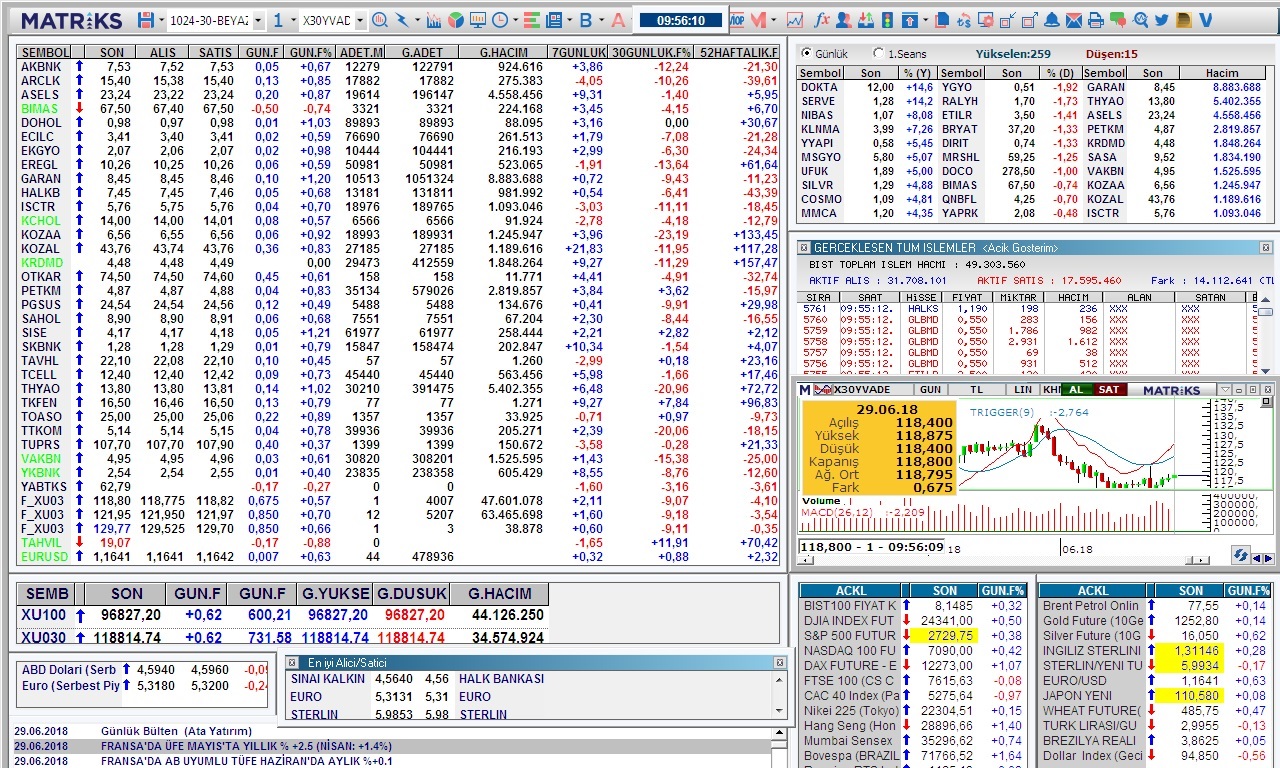
Task: Click the green AL buy button
Action: pyautogui.click(x=1076, y=389)
